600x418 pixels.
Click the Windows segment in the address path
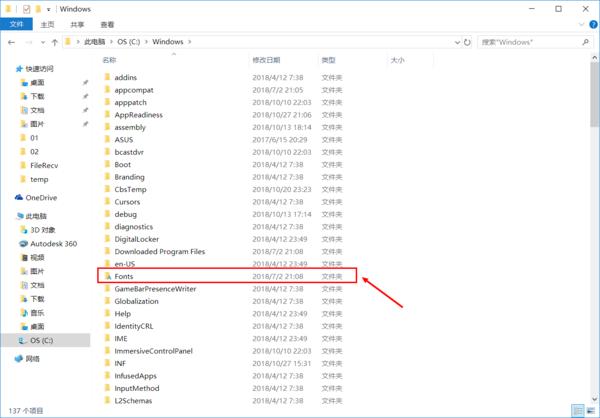[168, 42]
